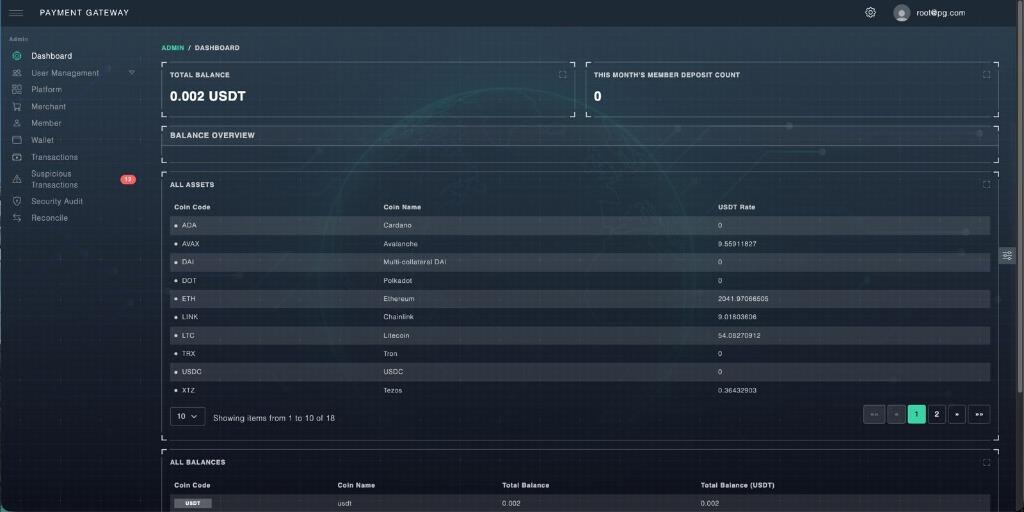Open rows-per-page dropdown showing 10
This screenshot has width=1024, height=512.
(187, 417)
